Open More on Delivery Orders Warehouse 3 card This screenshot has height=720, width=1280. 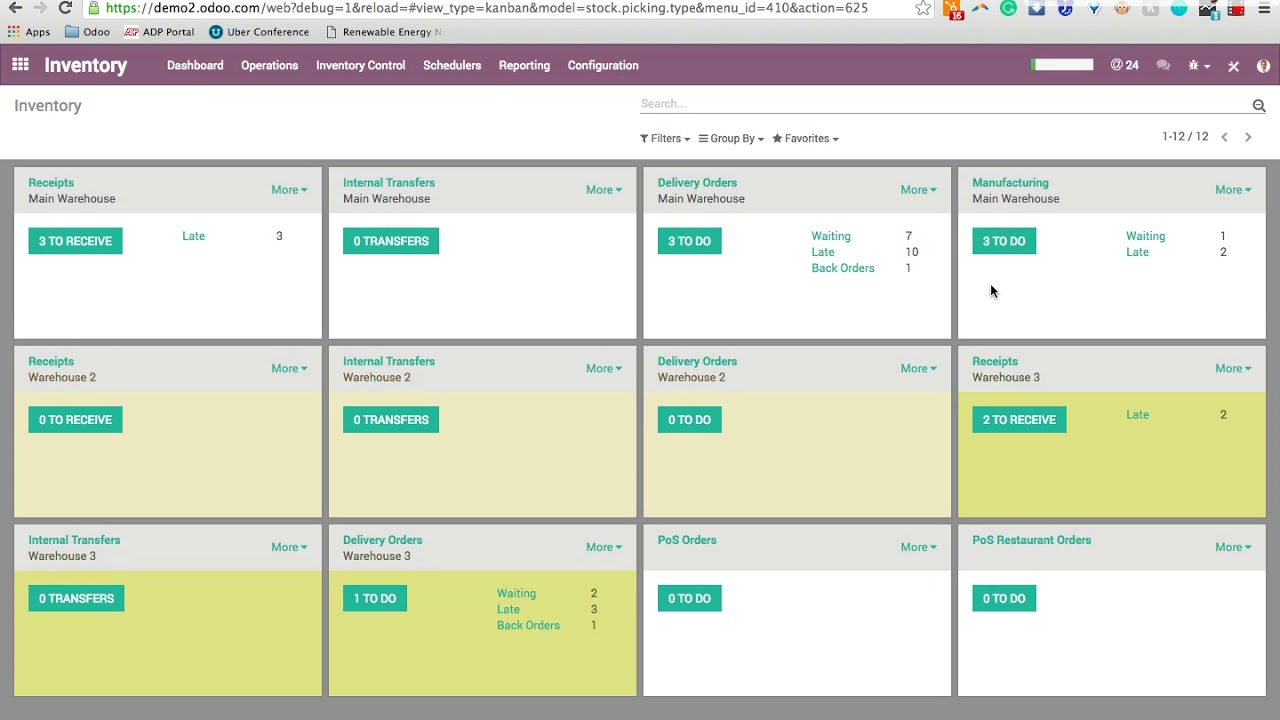tap(604, 547)
